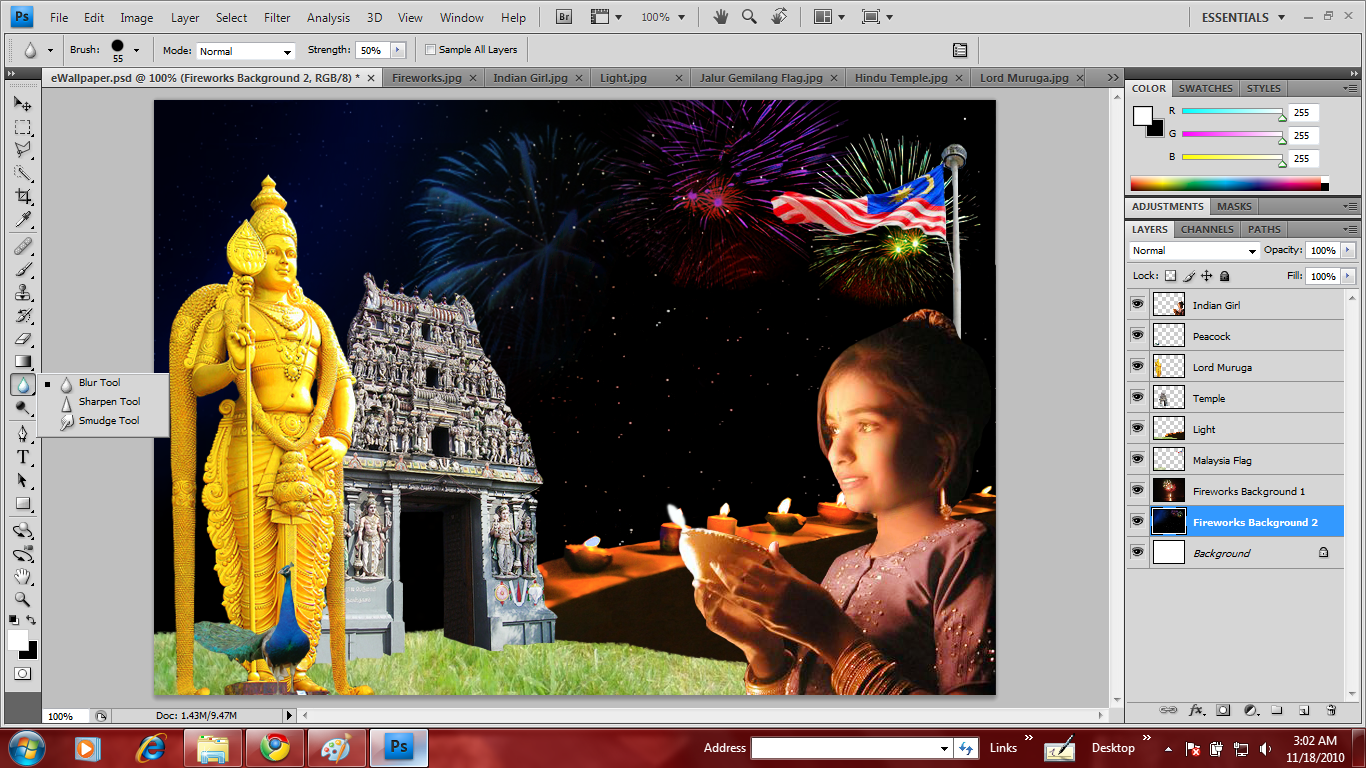The image size is (1366, 768).
Task: Hide the Indian Girl layer
Action: click(1137, 304)
